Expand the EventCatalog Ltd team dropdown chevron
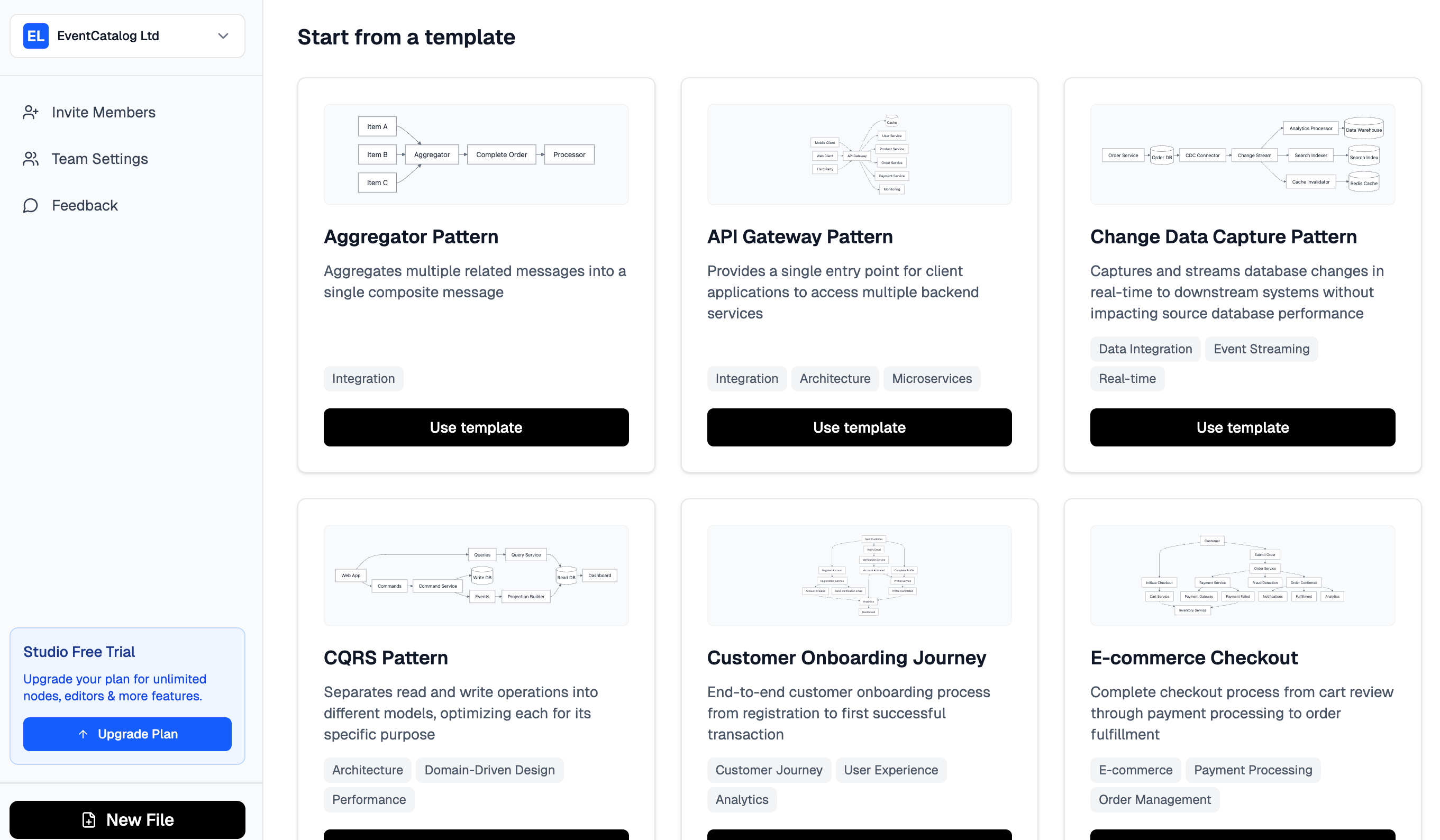Screen dimensions: 1440x840 coord(223,36)
